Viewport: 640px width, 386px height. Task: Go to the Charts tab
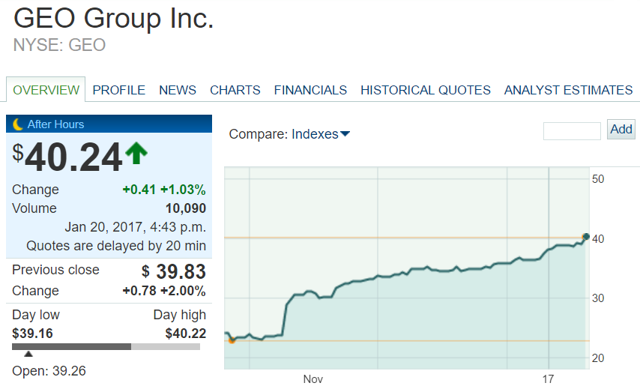click(x=235, y=90)
